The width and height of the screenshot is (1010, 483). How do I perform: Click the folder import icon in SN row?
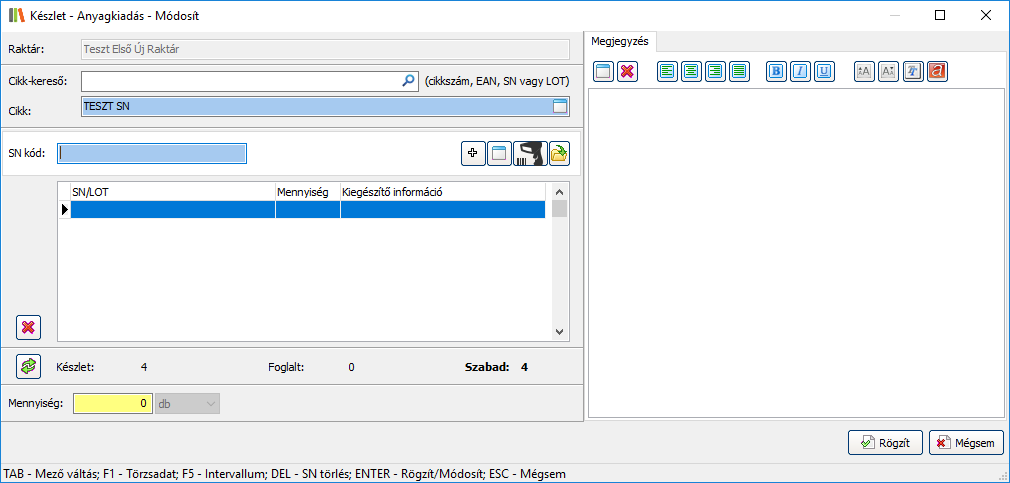[559, 154]
